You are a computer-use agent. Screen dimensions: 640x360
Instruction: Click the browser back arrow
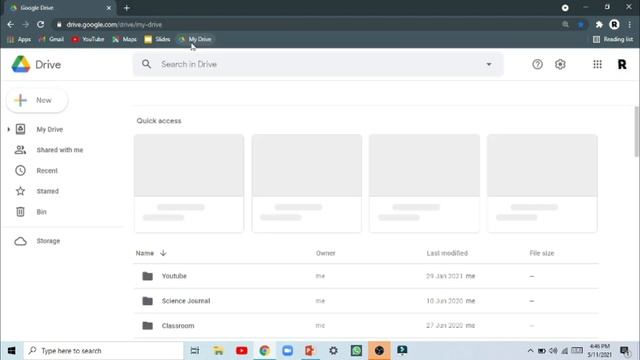[11, 24]
